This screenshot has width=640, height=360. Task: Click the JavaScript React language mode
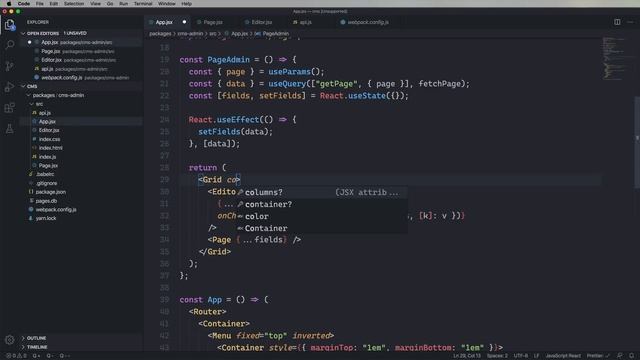[563, 356]
